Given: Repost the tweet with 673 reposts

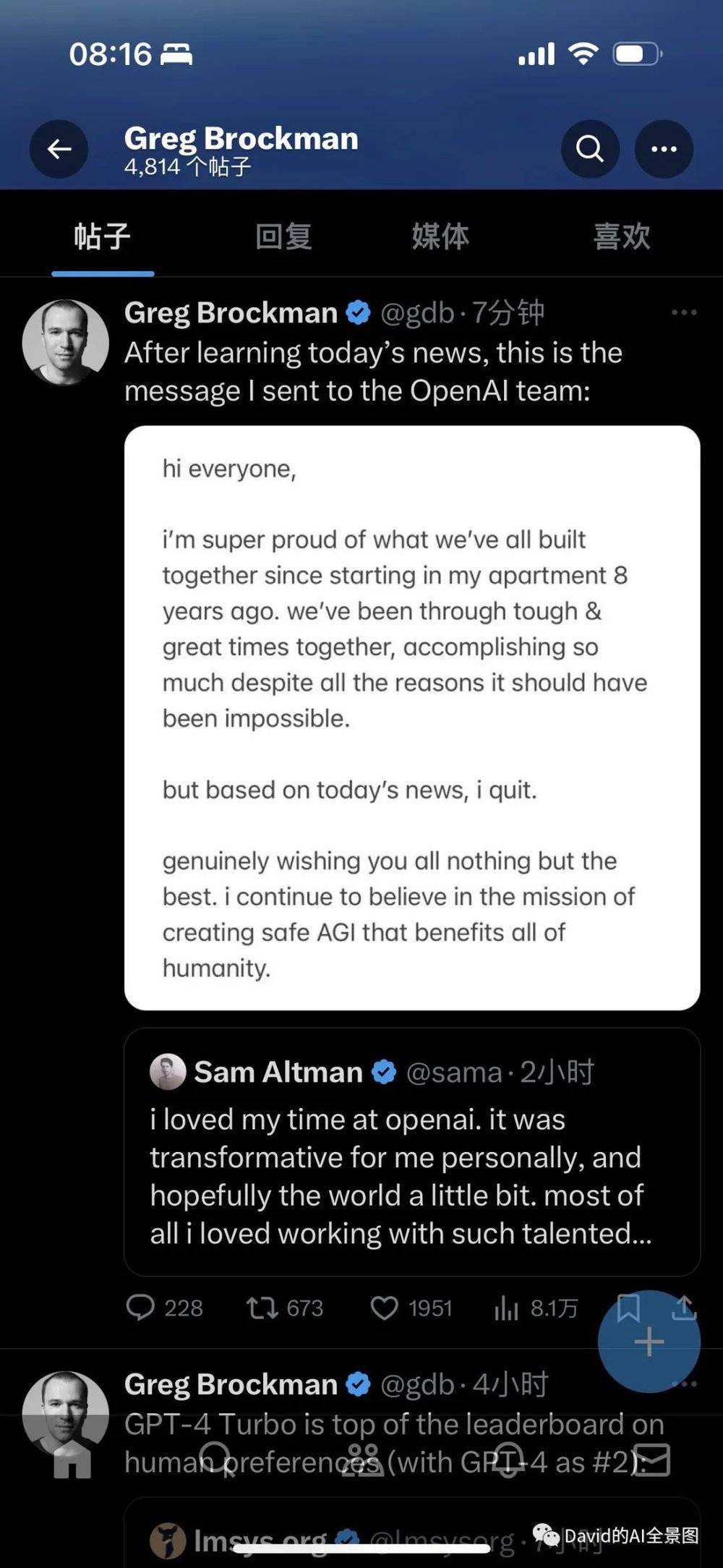Looking at the screenshot, I should 262,1308.
